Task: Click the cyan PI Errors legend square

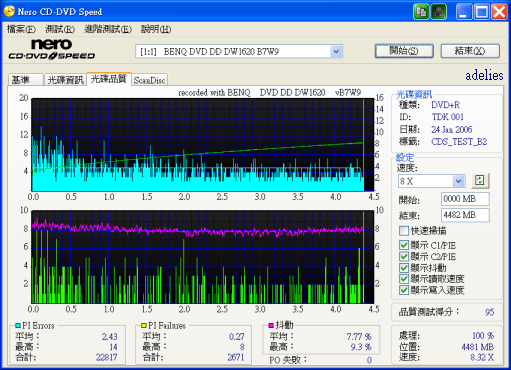Action: [x=18, y=325]
